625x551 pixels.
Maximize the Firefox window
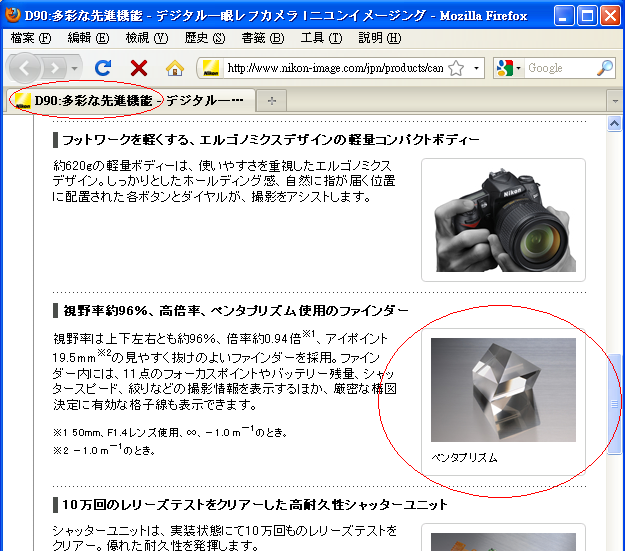[587, 16]
